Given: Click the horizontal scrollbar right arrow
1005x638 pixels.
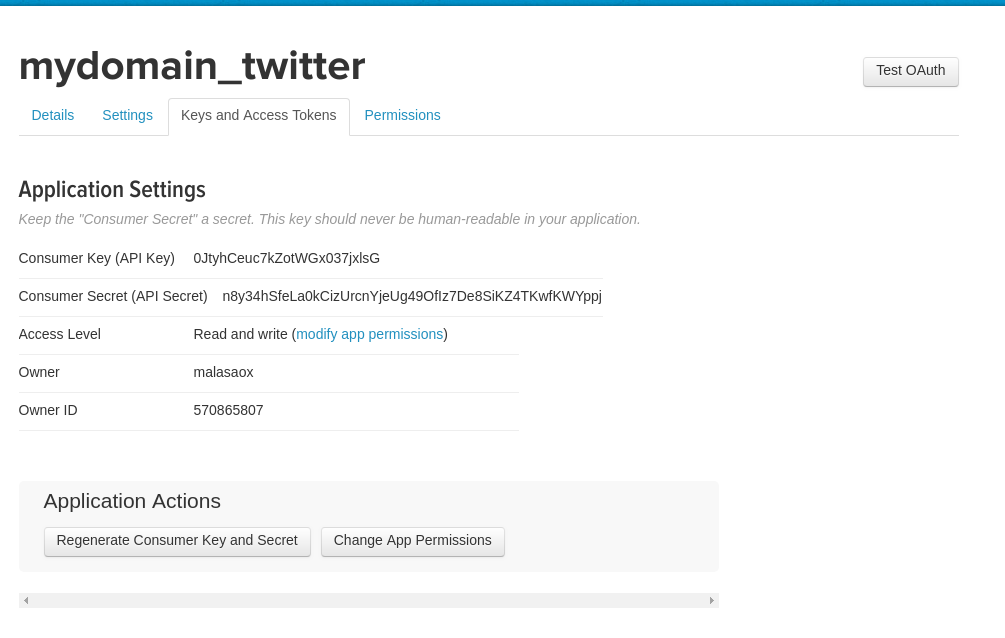Looking at the screenshot, I should (x=711, y=601).
